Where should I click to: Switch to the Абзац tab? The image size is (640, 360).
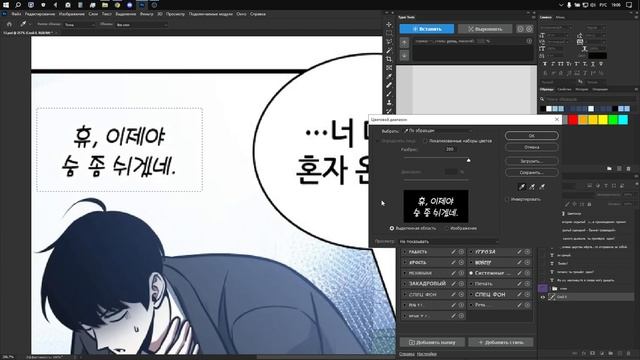click(560, 17)
